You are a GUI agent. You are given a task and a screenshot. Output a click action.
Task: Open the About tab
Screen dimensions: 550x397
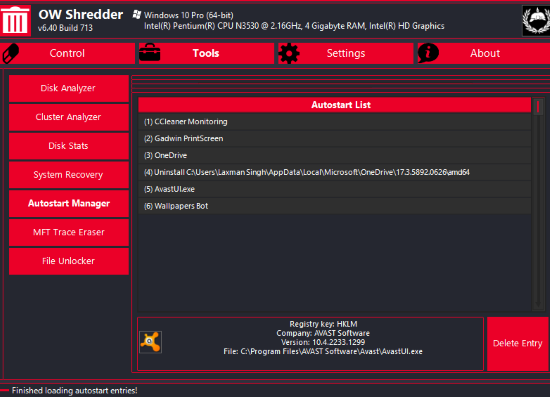[484, 53]
